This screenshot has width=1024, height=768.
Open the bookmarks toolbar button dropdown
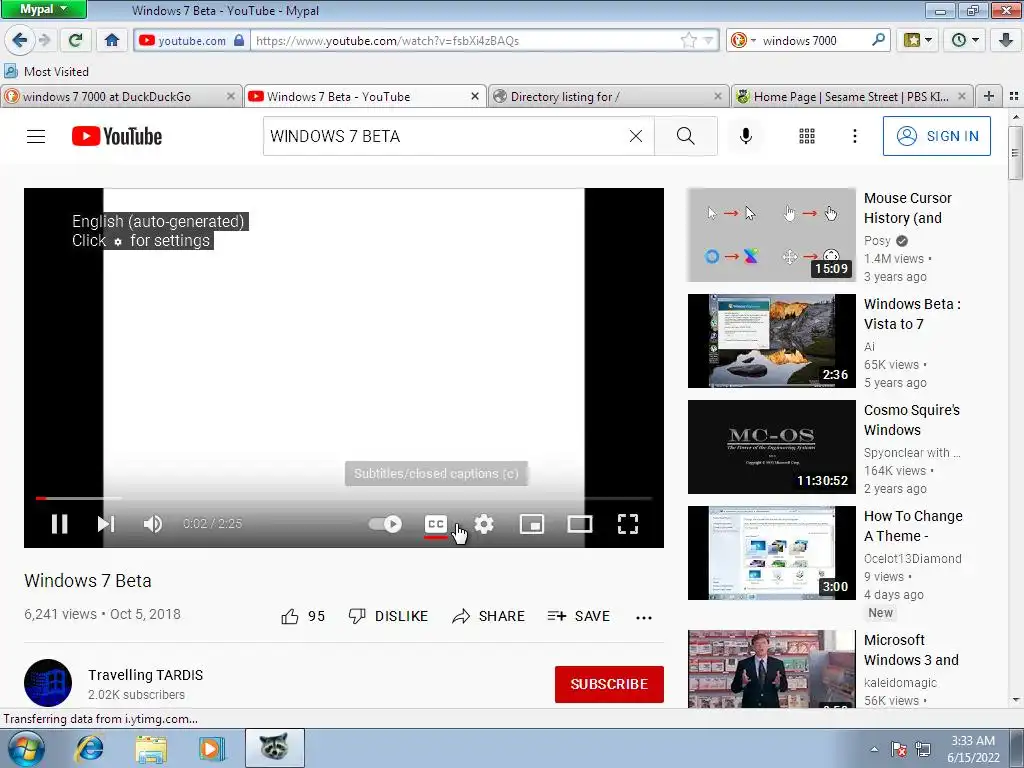tap(918, 40)
